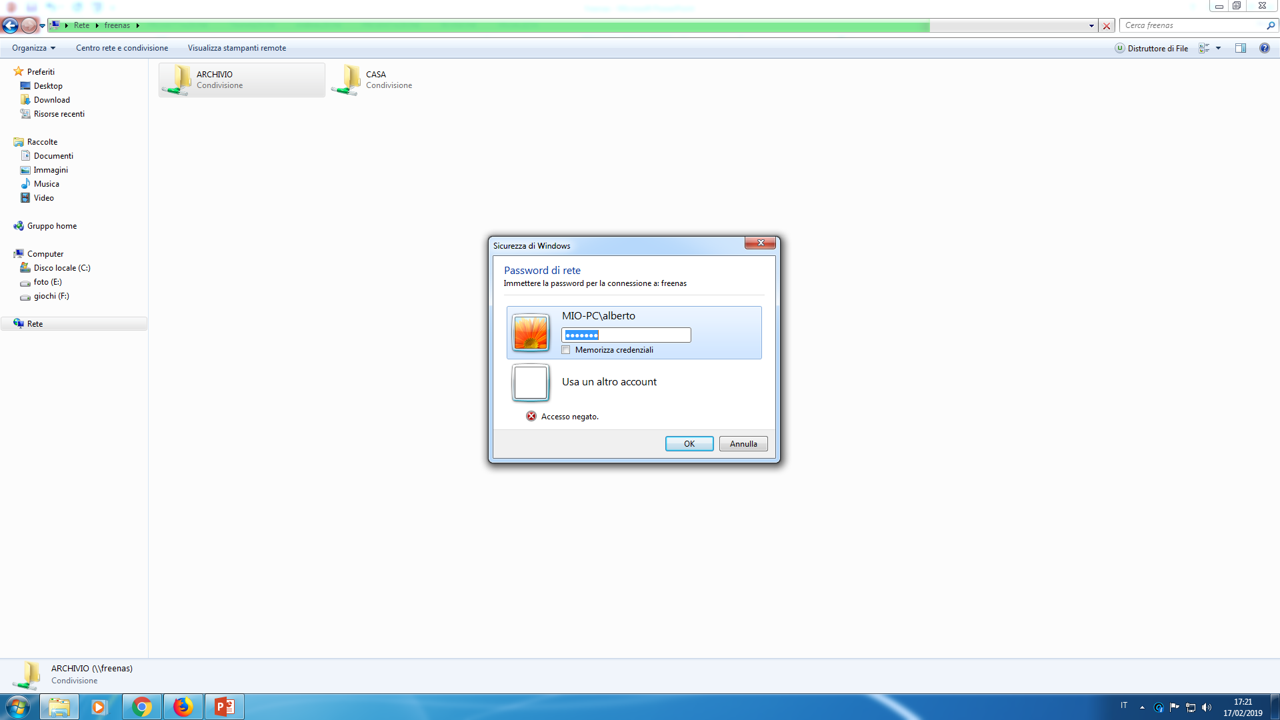This screenshot has width=1280, height=720.
Task: Click Annulla in the password dialog
Action: click(743, 444)
